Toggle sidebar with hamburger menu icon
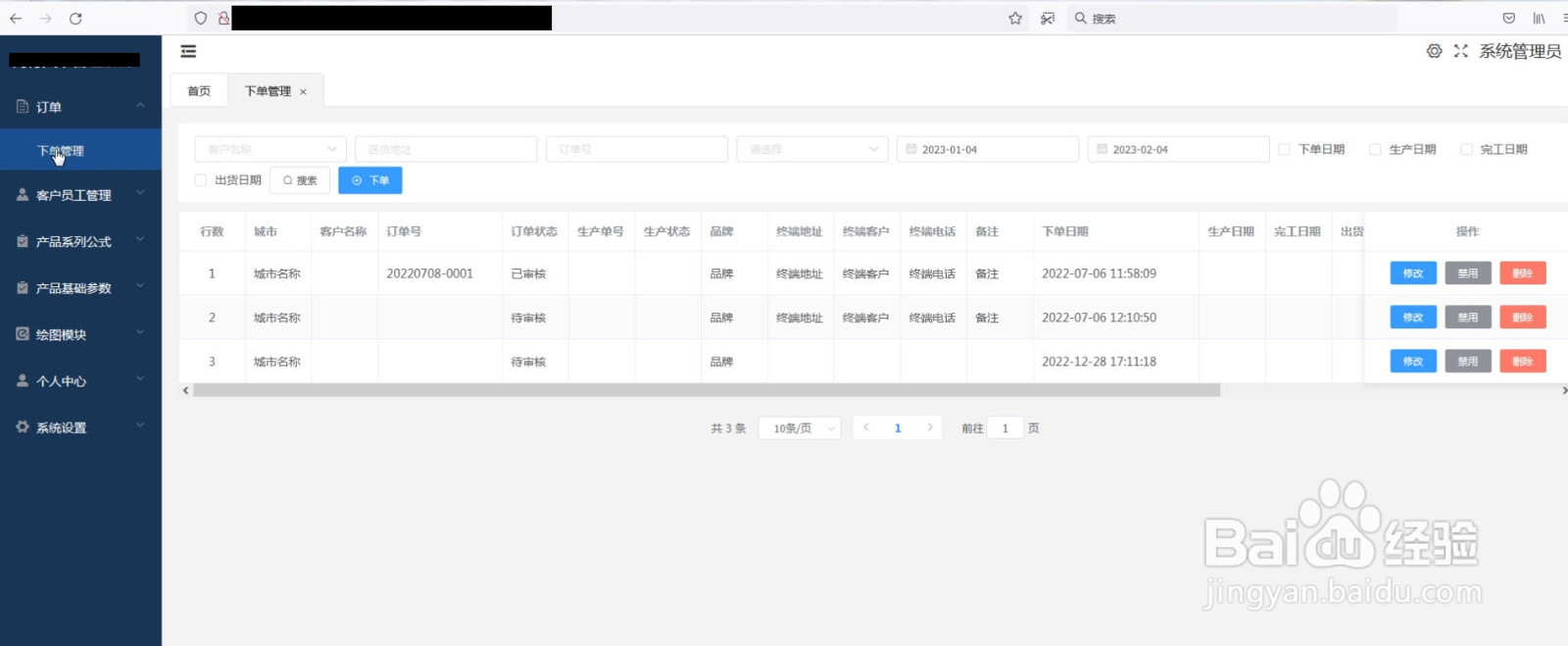 pyautogui.click(x=188, y=51)
